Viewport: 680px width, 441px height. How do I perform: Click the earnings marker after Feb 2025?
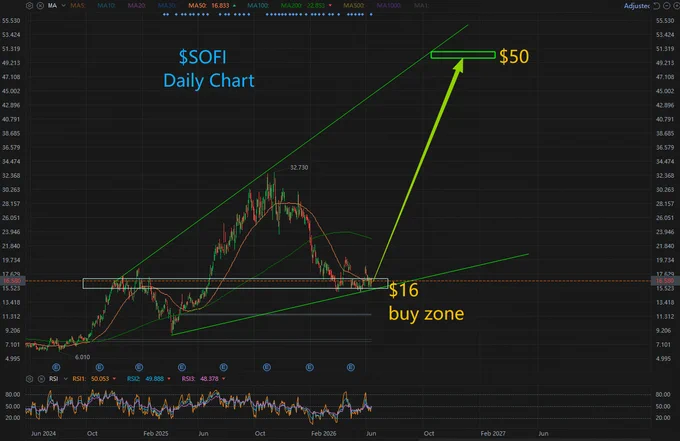[x=182, y=367]
